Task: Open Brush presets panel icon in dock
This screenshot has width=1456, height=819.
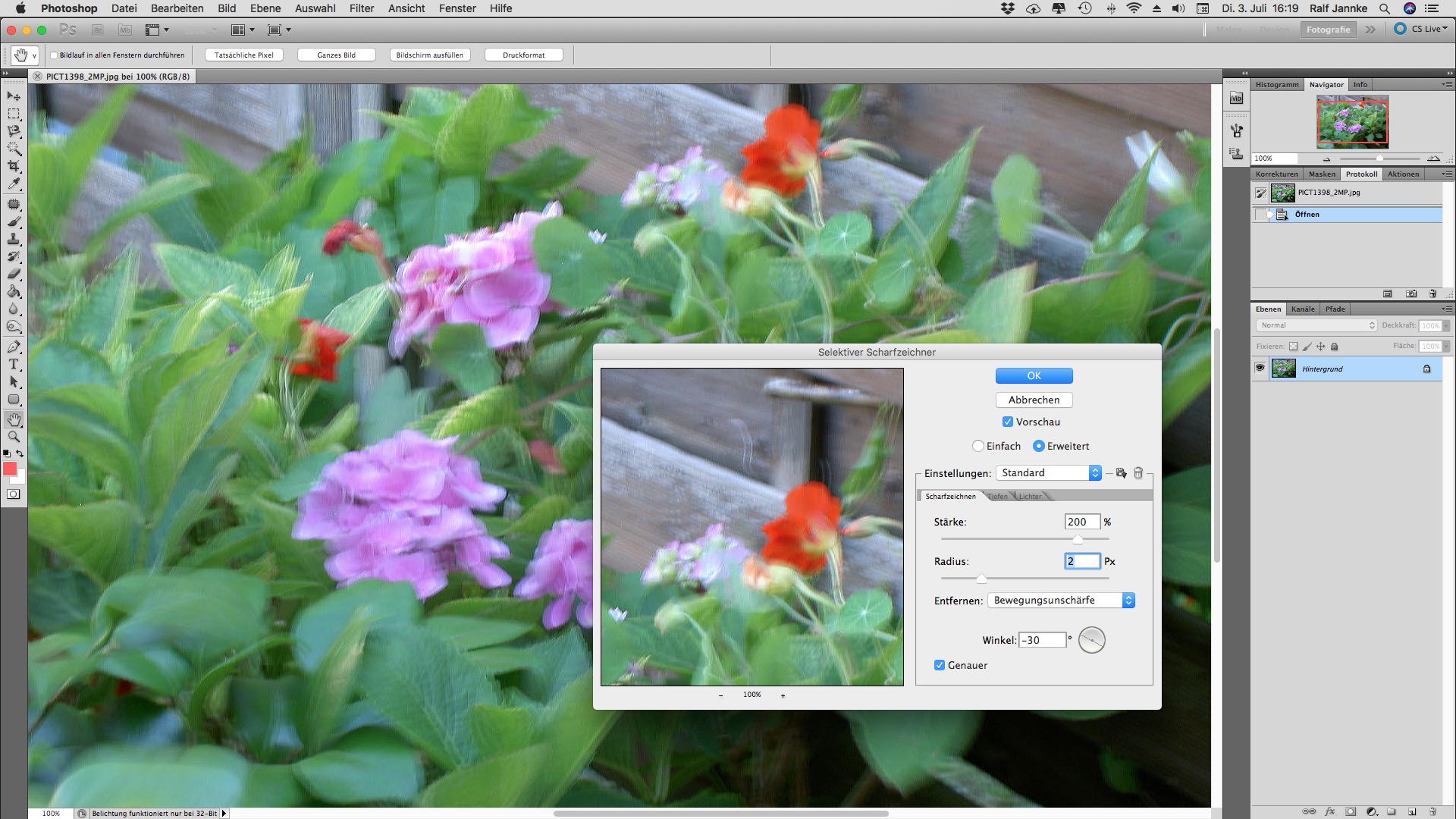Action: point(1237,130)
